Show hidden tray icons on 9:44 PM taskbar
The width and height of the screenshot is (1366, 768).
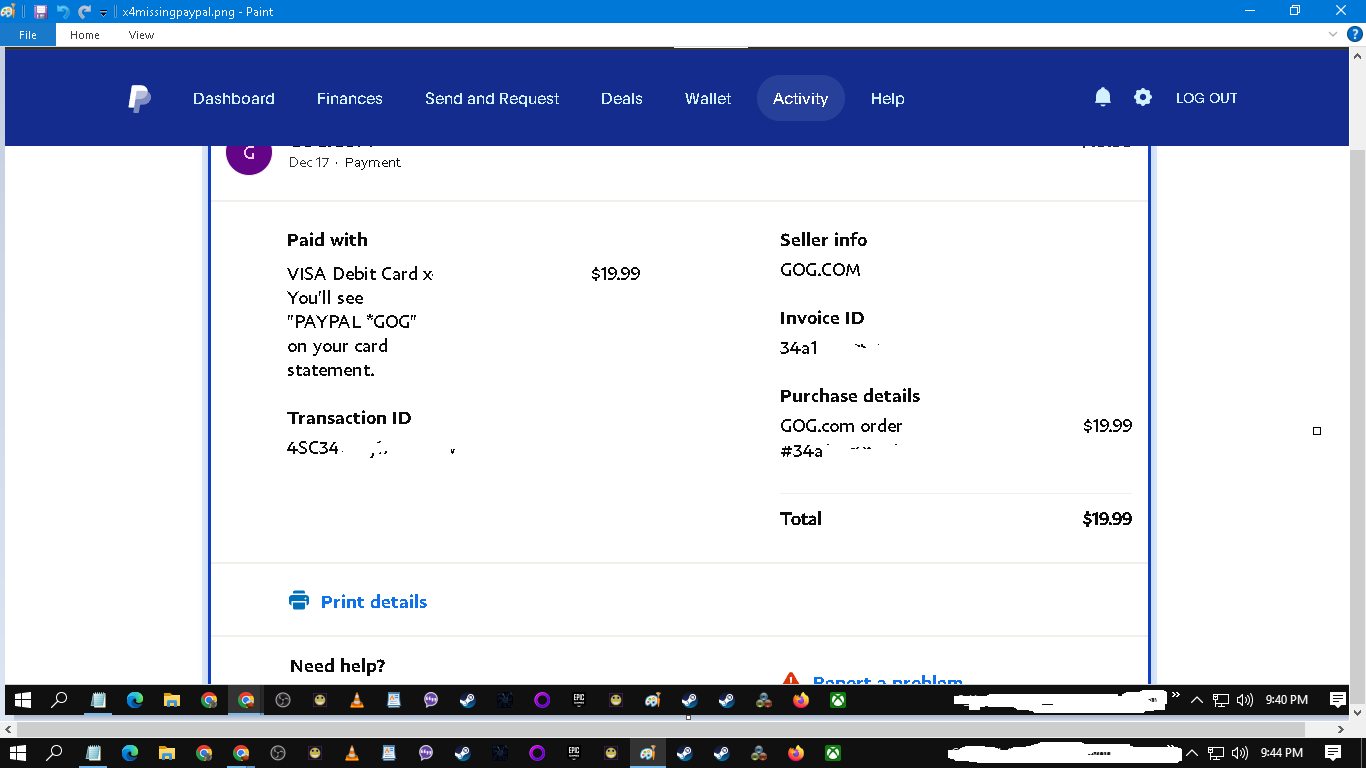[x=1192, y=753]
